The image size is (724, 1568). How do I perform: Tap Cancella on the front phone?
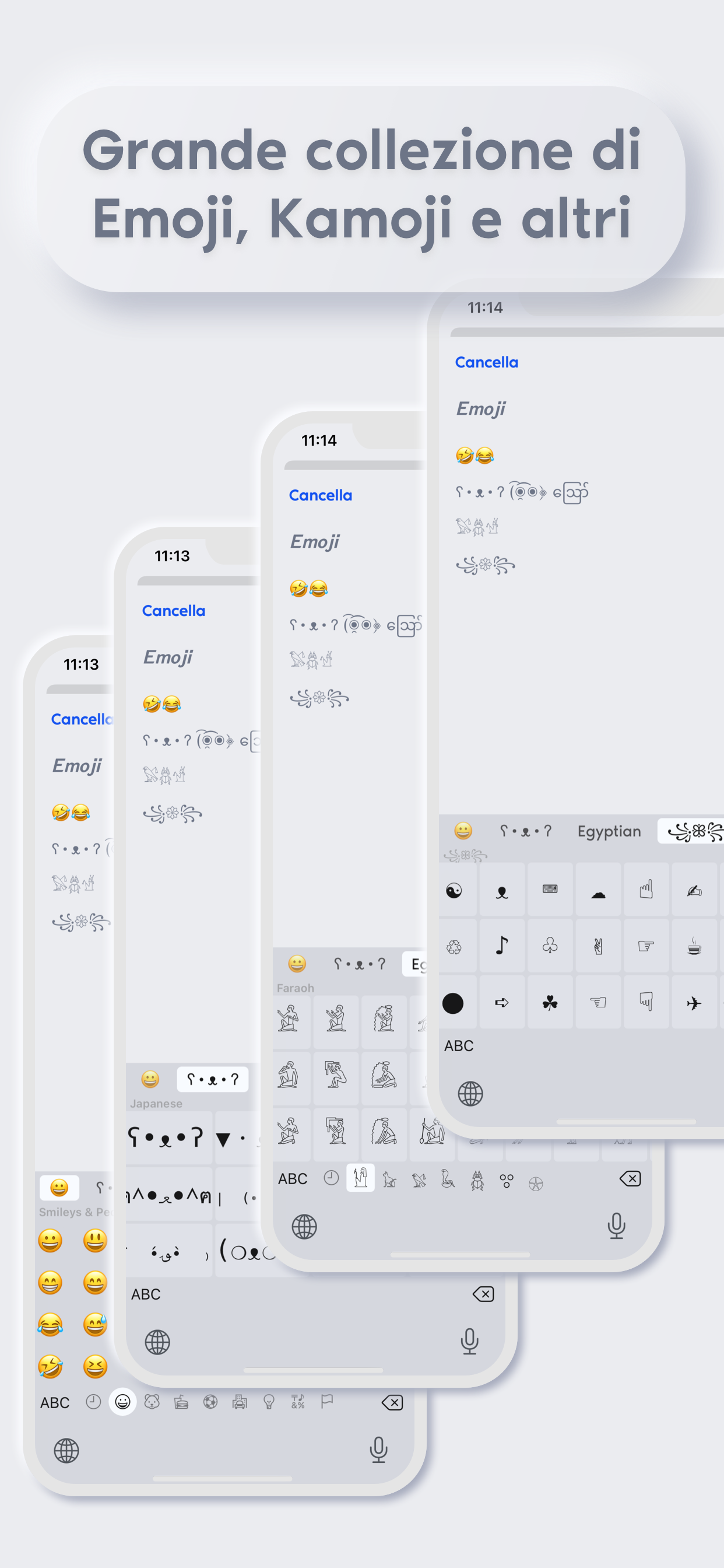pos(487,362)
